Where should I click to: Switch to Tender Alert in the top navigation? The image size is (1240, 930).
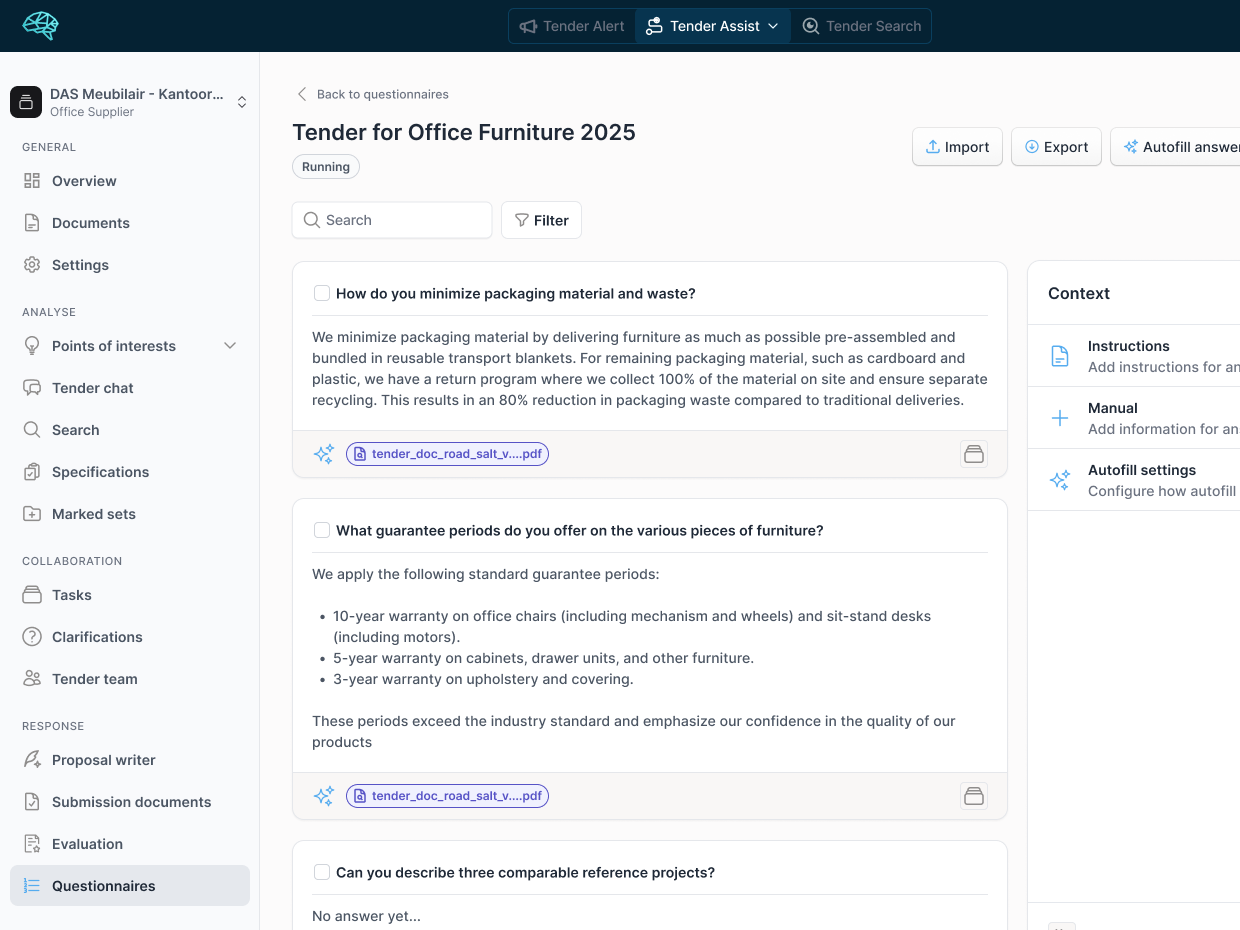(x=572, y=26)
